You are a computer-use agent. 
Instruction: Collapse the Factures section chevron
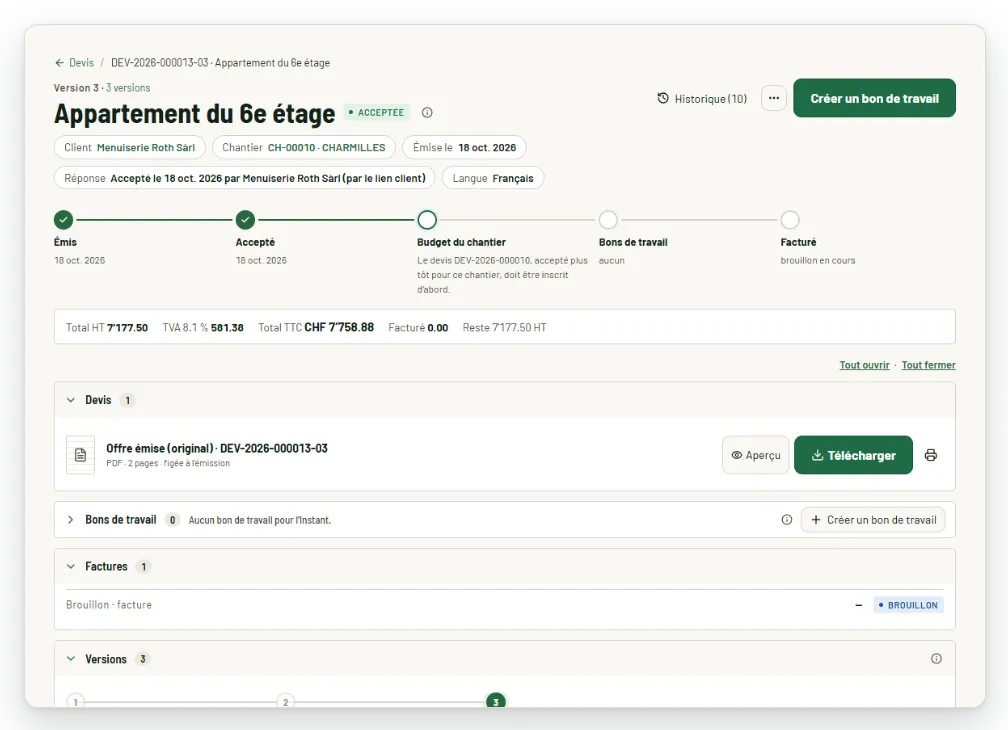[71, 567]
